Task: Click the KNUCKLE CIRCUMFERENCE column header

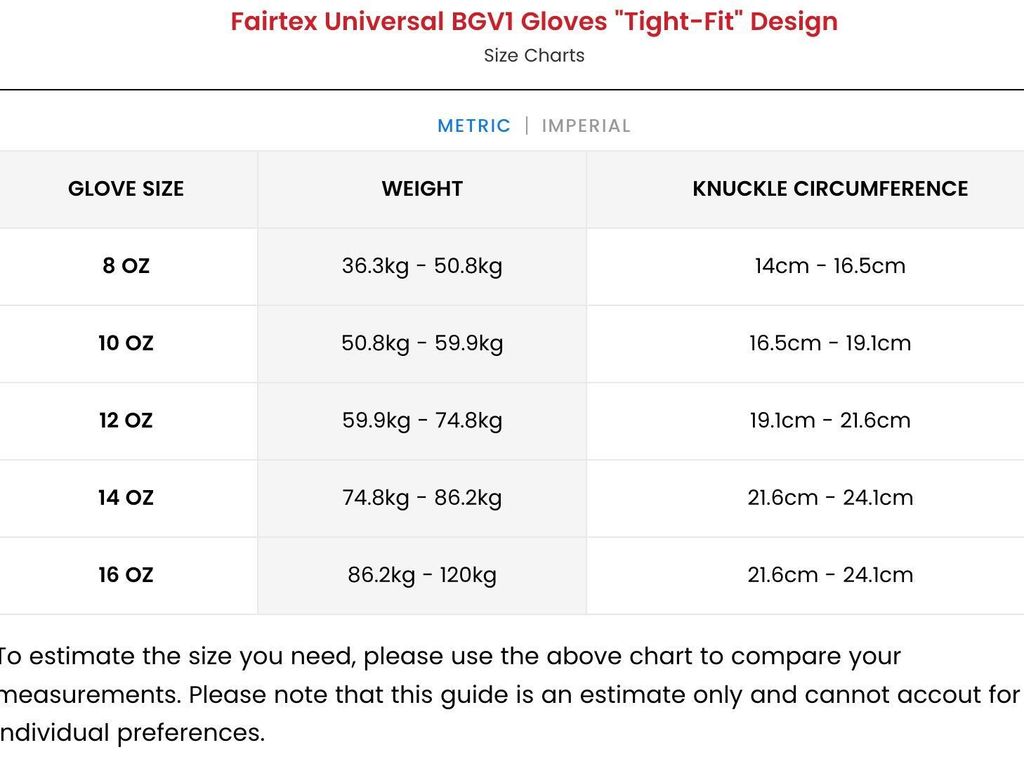Action: coord(830,189)
